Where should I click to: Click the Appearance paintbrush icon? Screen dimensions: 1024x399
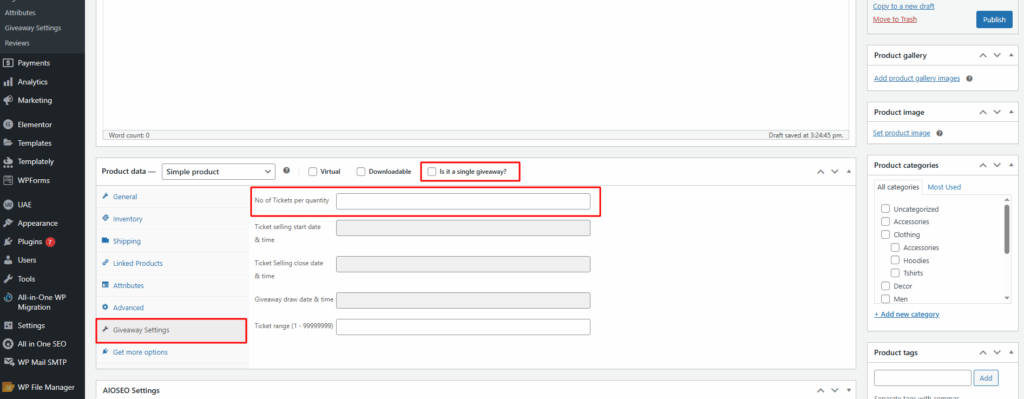(8, 223)
